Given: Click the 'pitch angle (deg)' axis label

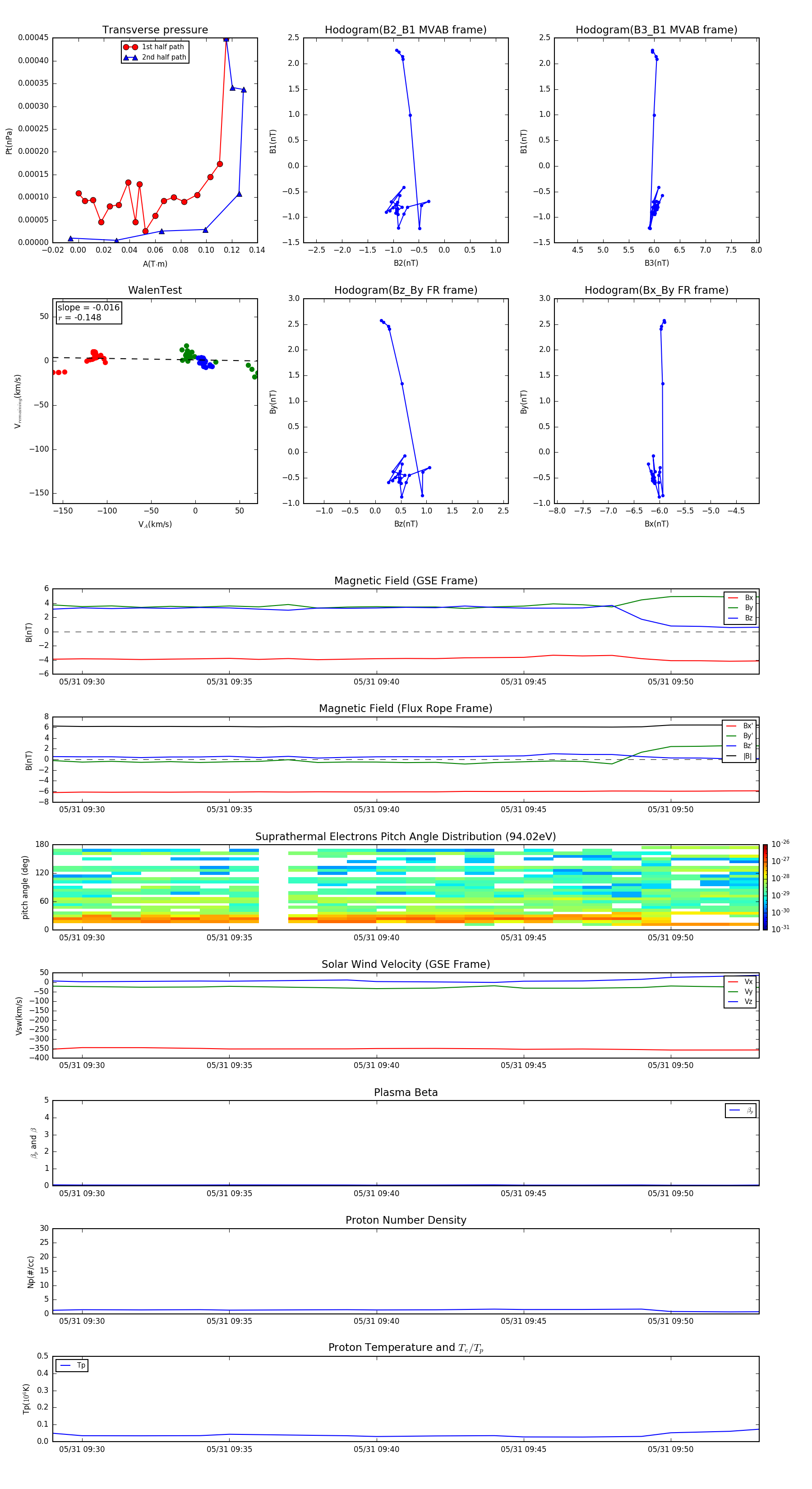Looking at the screenshot, I should click(x=25, y=887).
